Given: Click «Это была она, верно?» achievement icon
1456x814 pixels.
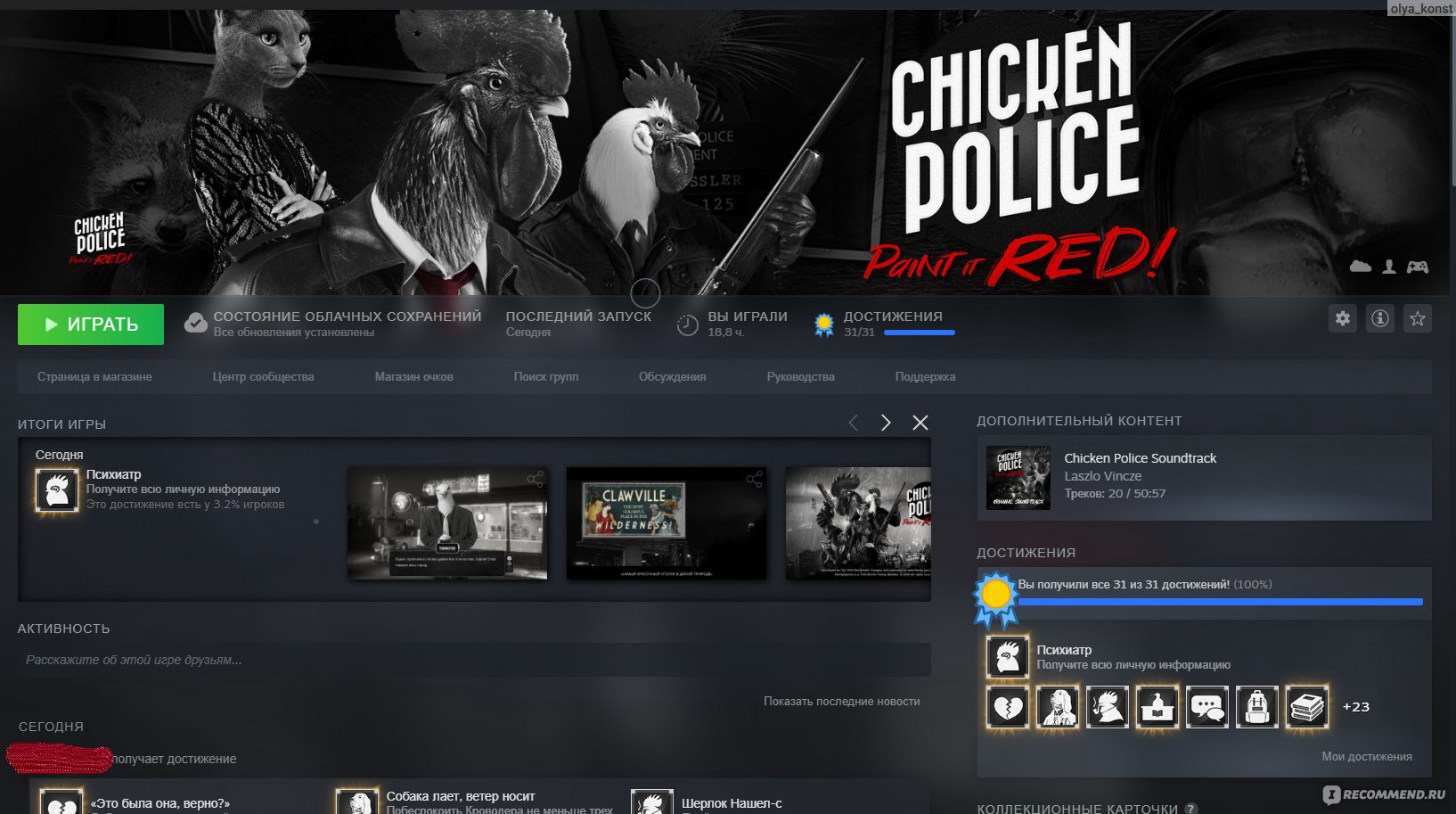Looking at the screenshot, I should 61,802.
